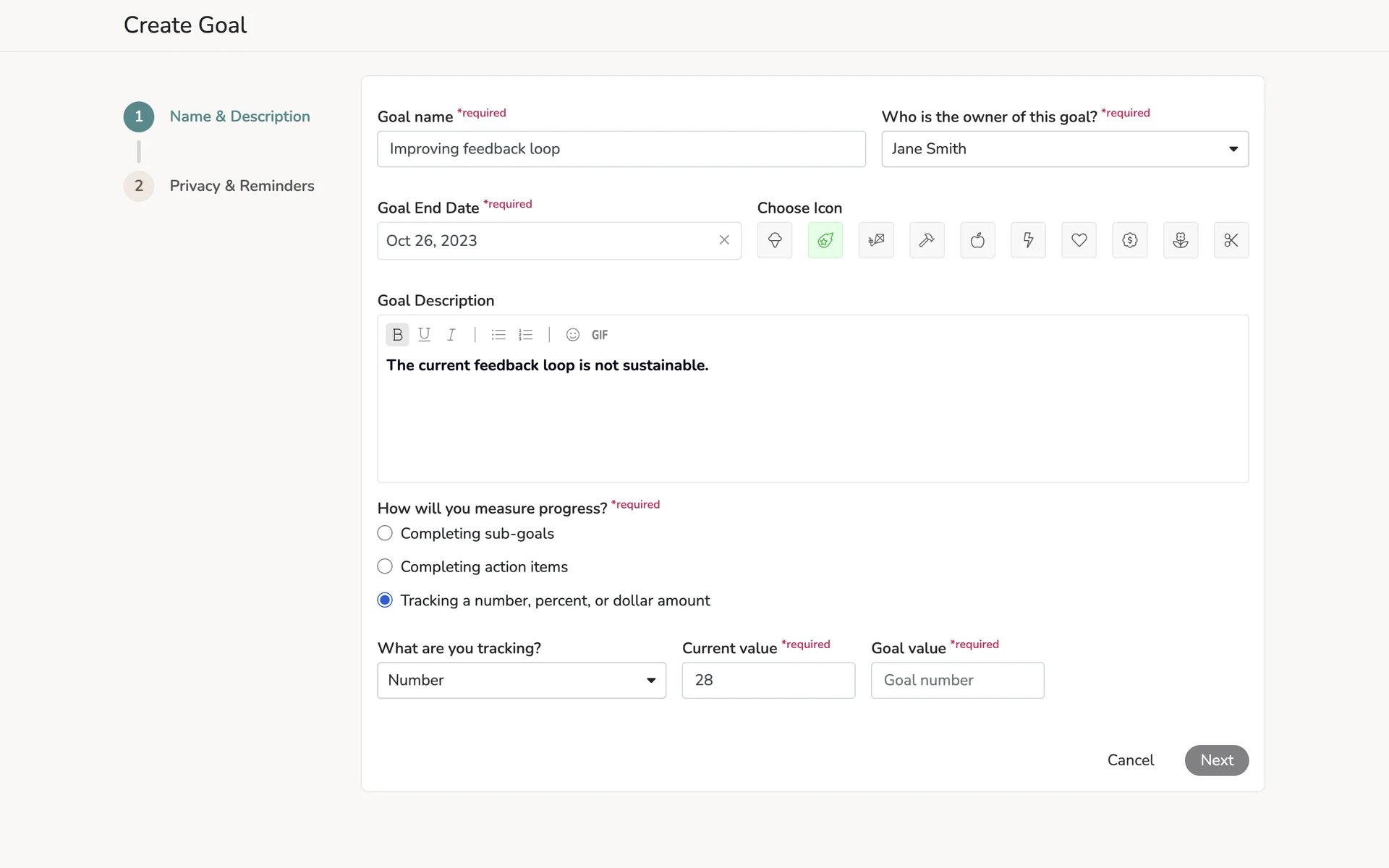Open Name & Description step
The height and width of the screenshot is (868, 1389).
point(239,116)
